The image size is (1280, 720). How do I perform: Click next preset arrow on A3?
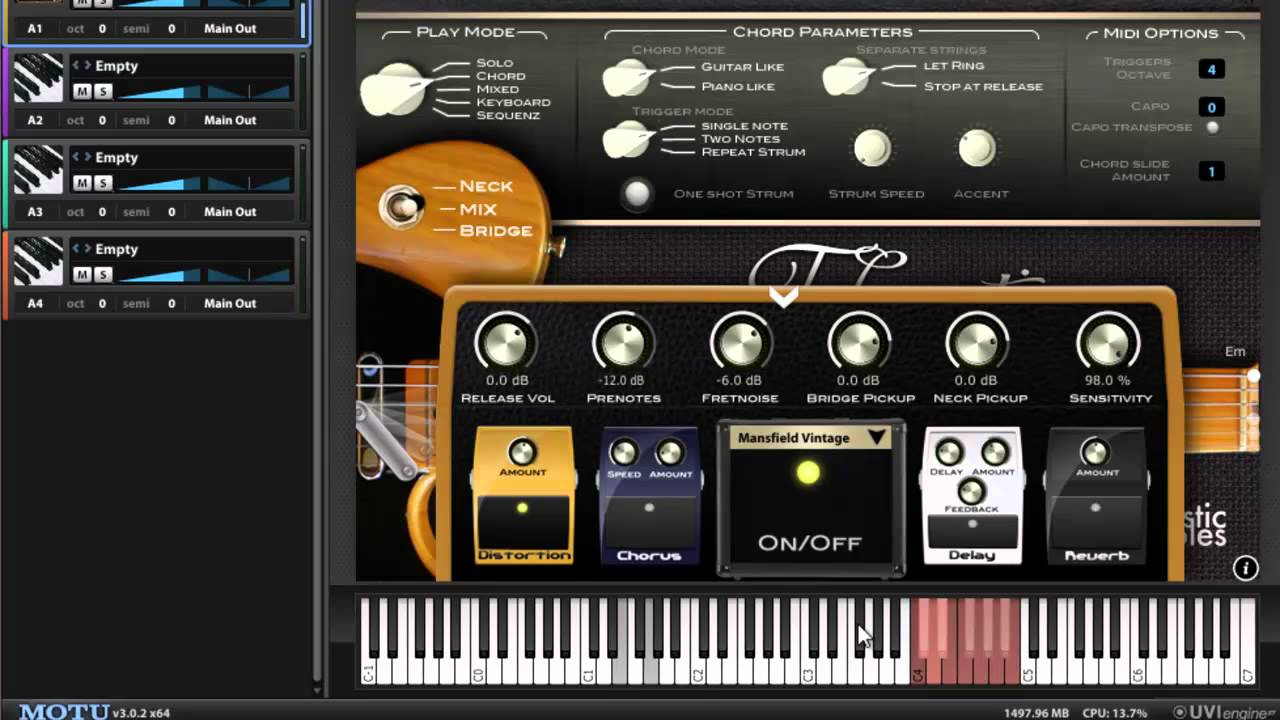coord(87,158)
